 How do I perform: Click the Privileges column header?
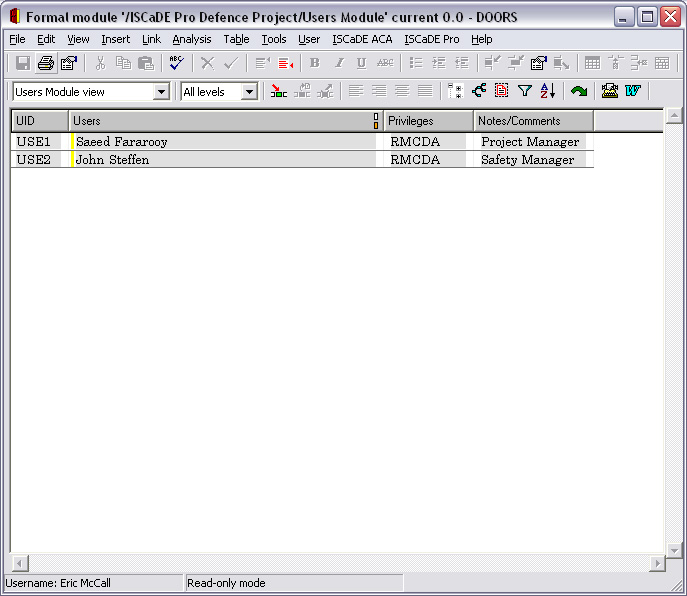tap(428, 121)
